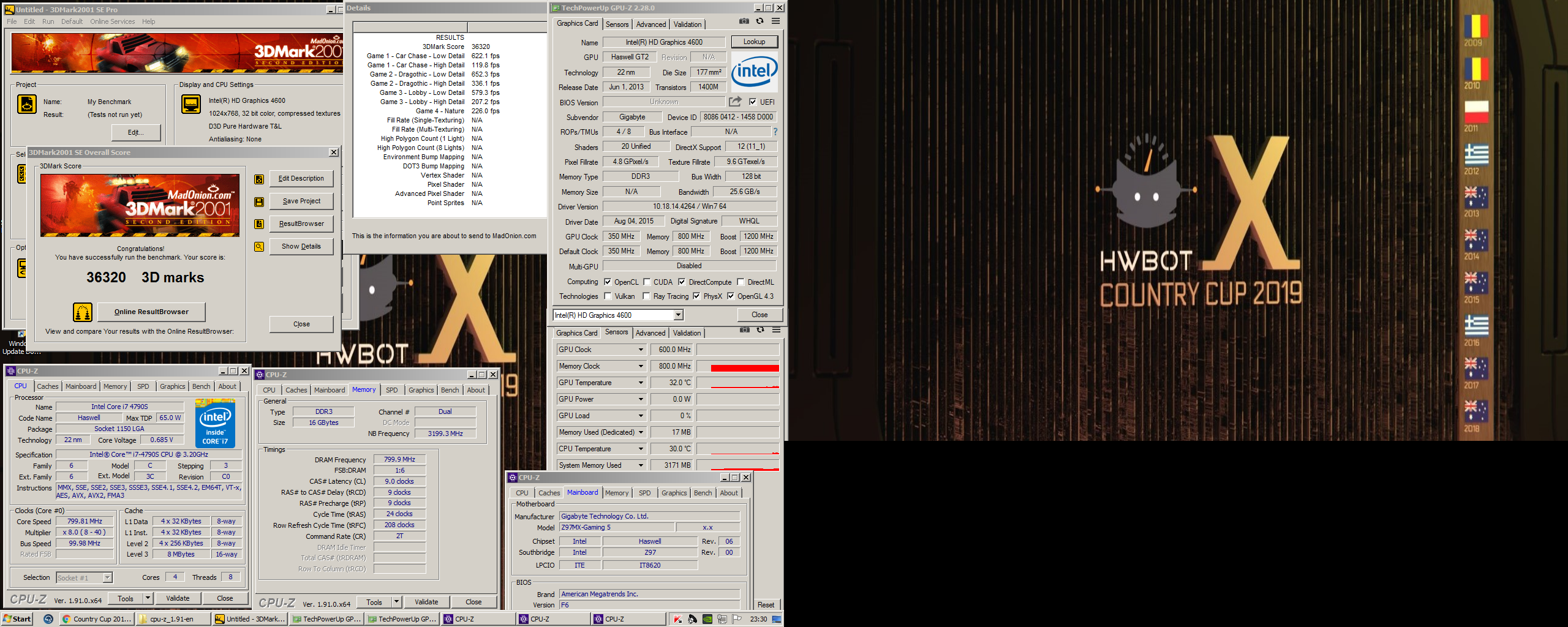Click the Show Details button

pyautogui.click(x=301, y=246)
